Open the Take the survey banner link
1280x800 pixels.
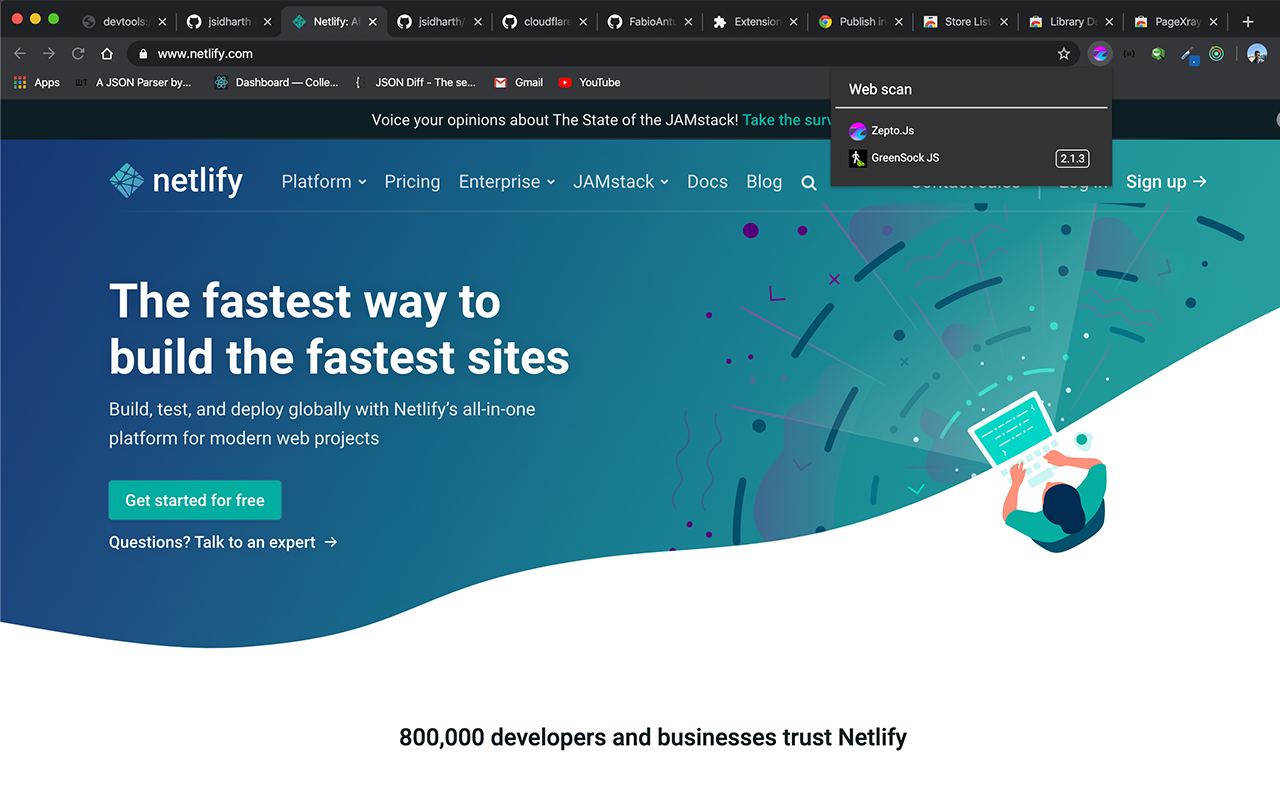(x=787, y=120)
